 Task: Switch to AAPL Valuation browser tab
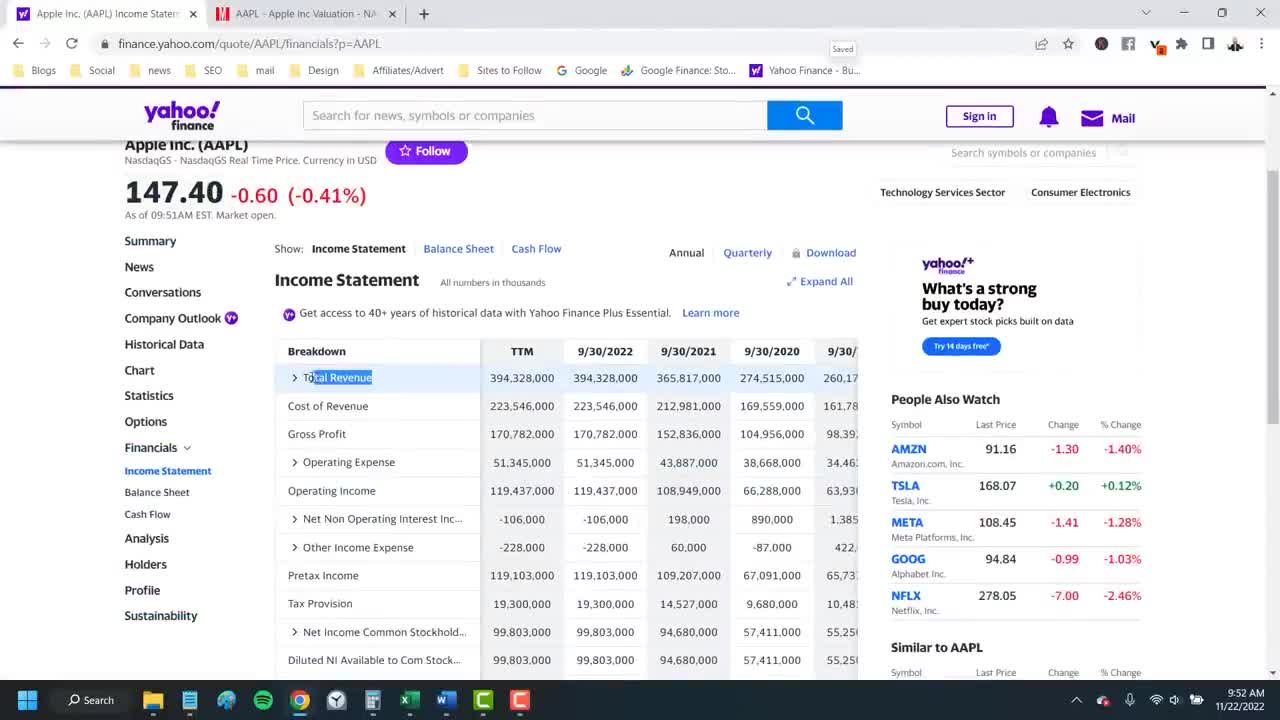304,14
